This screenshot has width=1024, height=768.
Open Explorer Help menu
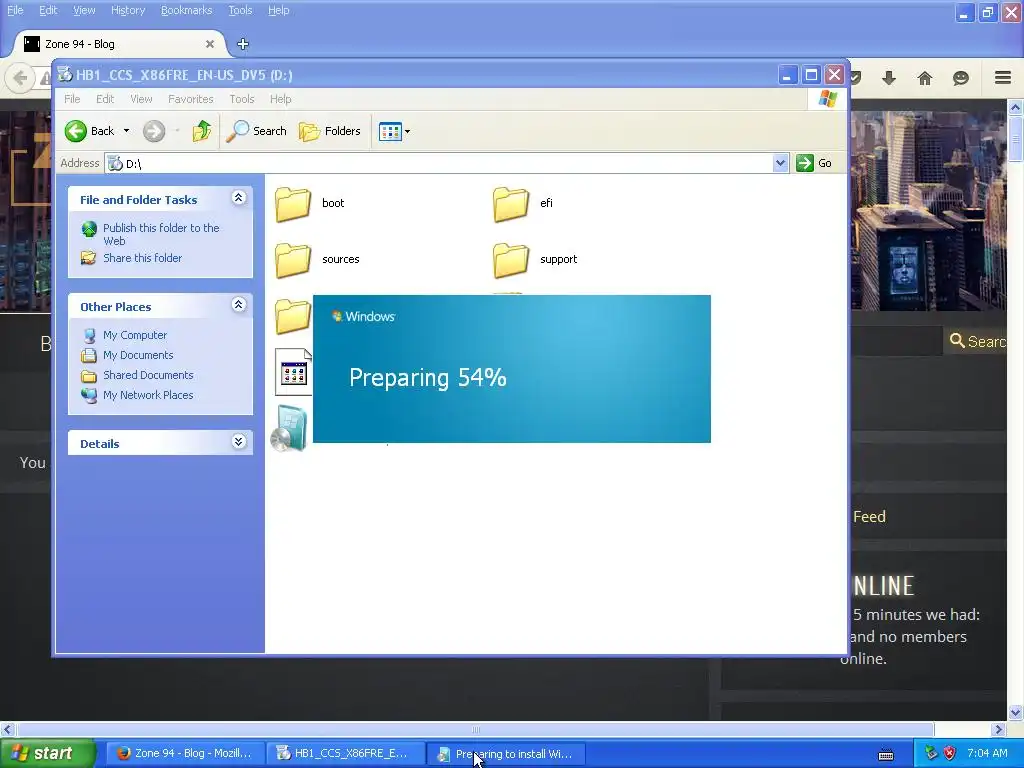click(281, 99)
